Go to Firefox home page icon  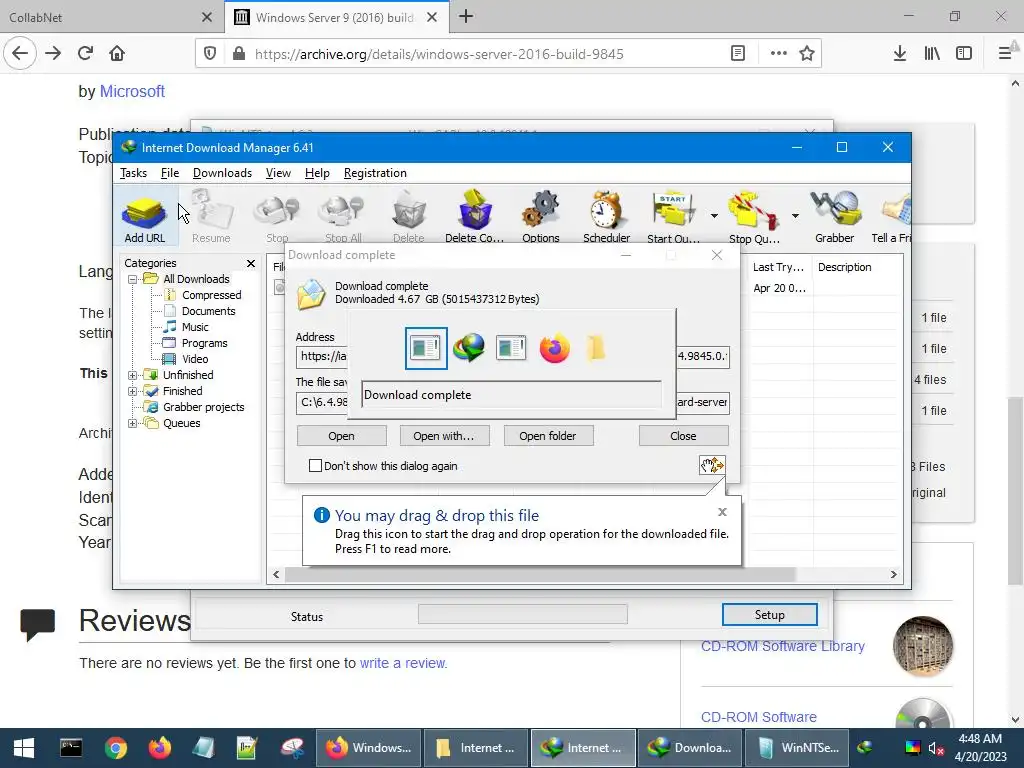pos(117,54)
